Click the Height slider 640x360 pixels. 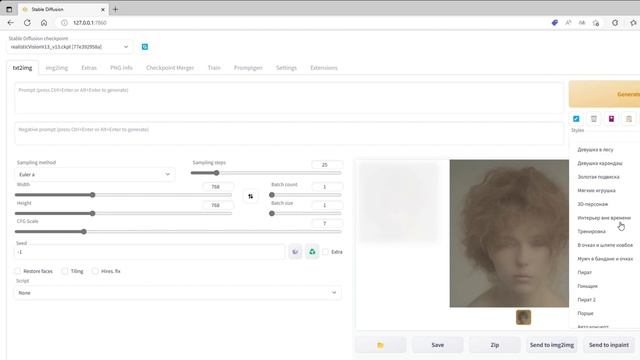pyautogui.click(x=123, y=213)
